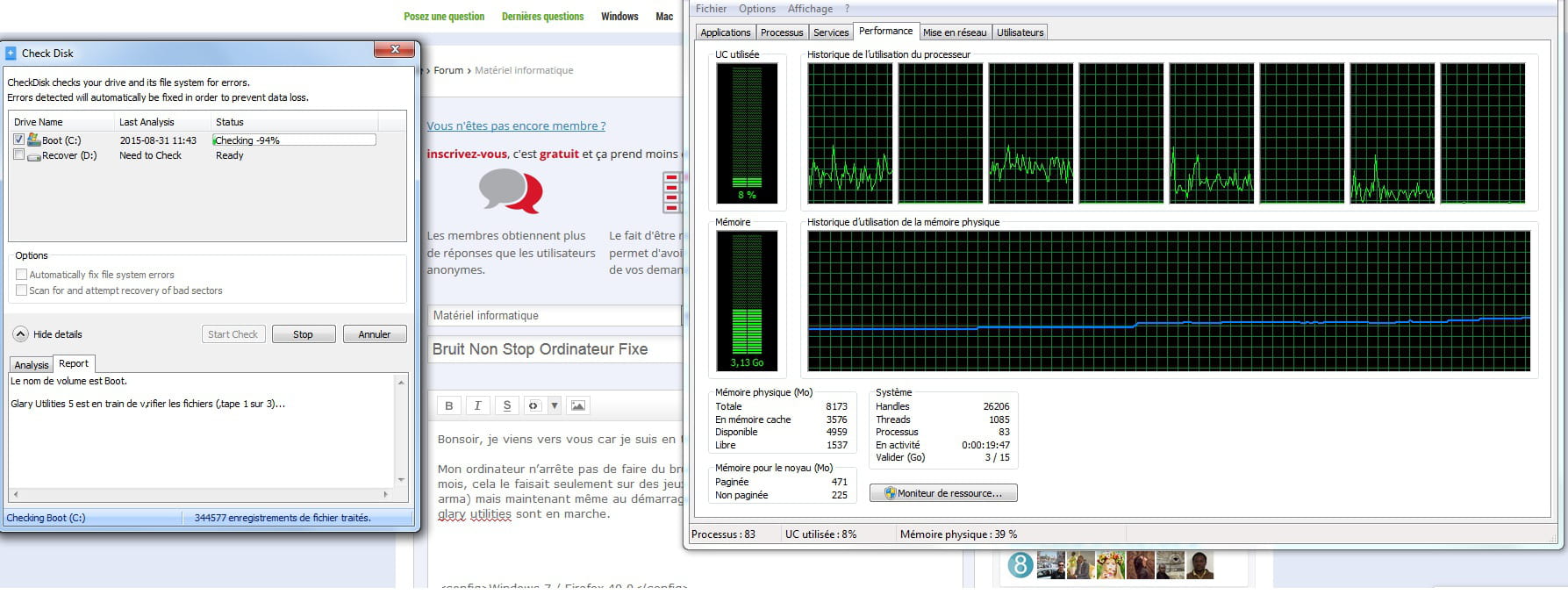
Task: Apply strikethrough with the S icon
Action: 506,405
